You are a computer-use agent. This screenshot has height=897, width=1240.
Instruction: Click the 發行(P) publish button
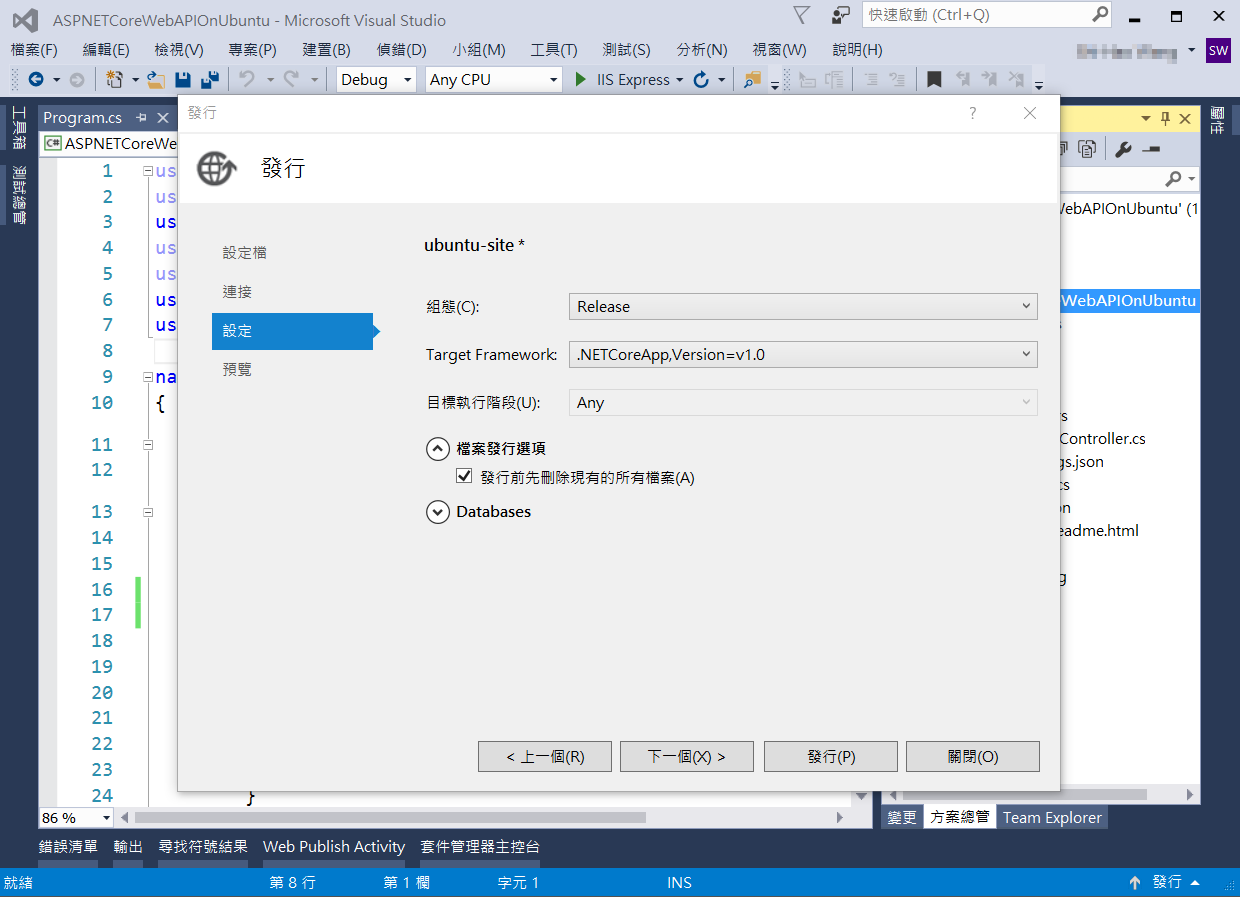(x=831, y=757)
